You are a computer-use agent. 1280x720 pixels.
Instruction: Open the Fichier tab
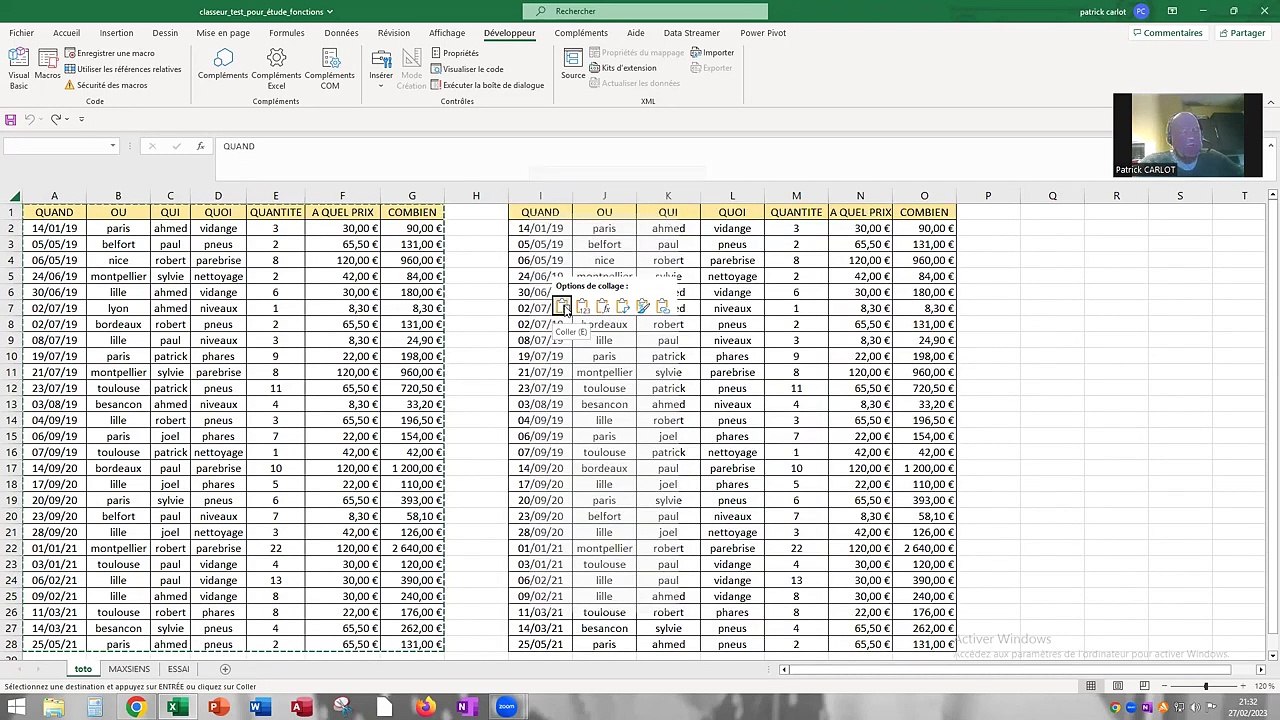click(21, 33)
